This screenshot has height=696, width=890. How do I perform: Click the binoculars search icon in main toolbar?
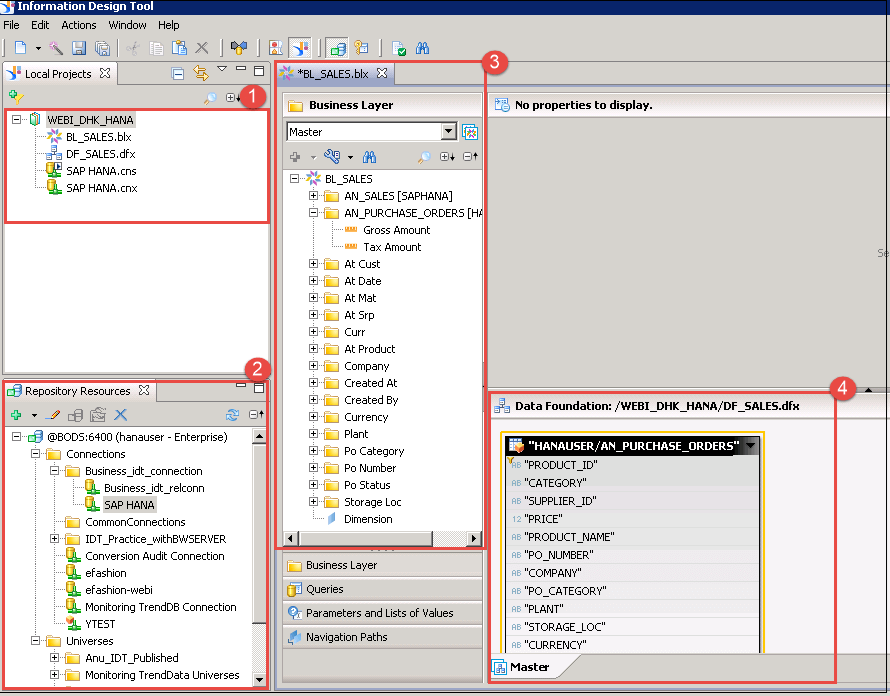(422, 47)
